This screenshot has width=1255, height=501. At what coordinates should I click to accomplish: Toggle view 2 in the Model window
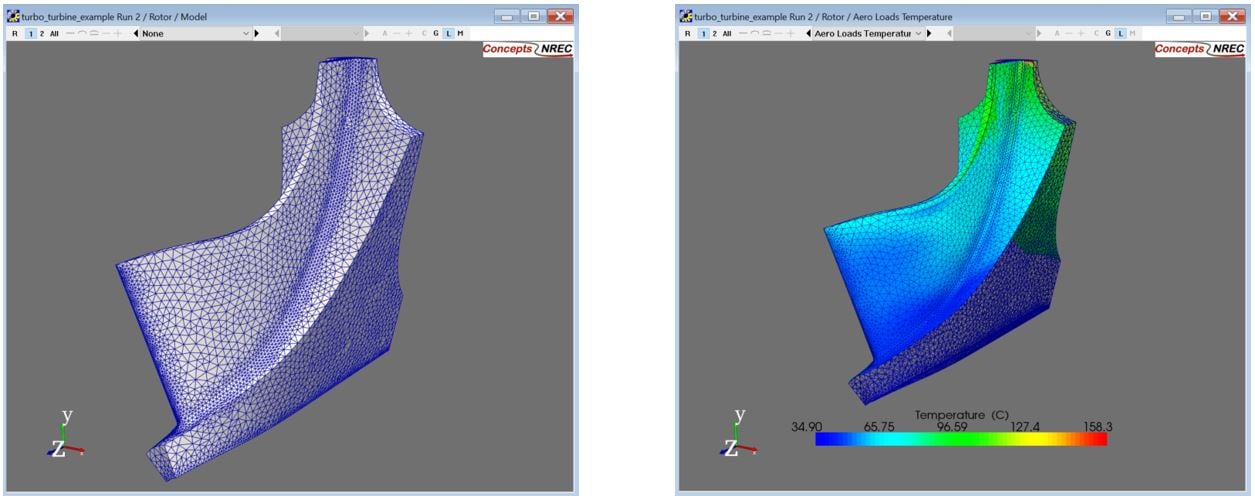(41, 34)
